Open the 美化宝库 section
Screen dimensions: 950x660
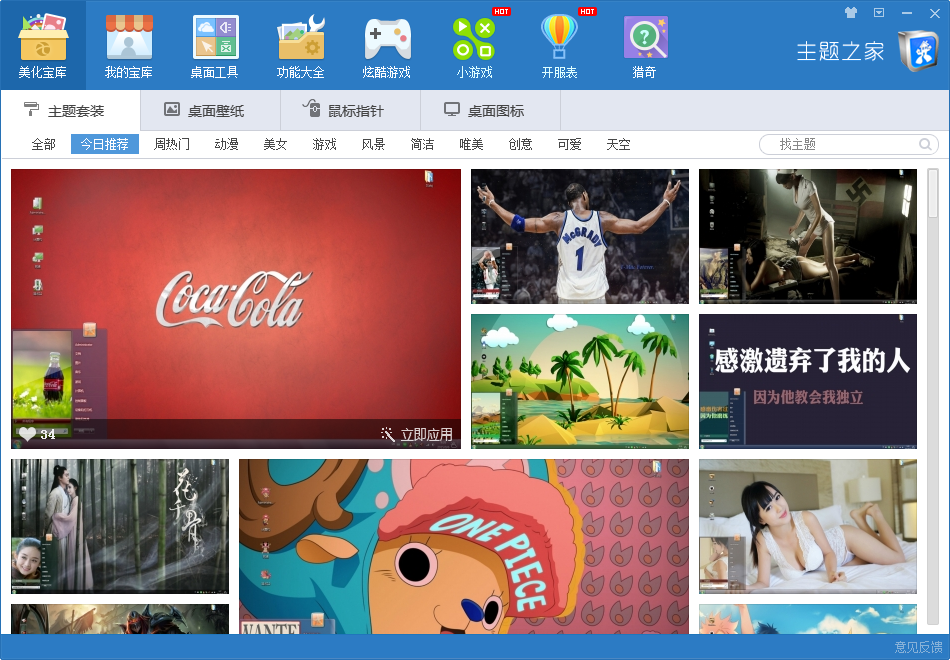[x=43, y=46]
